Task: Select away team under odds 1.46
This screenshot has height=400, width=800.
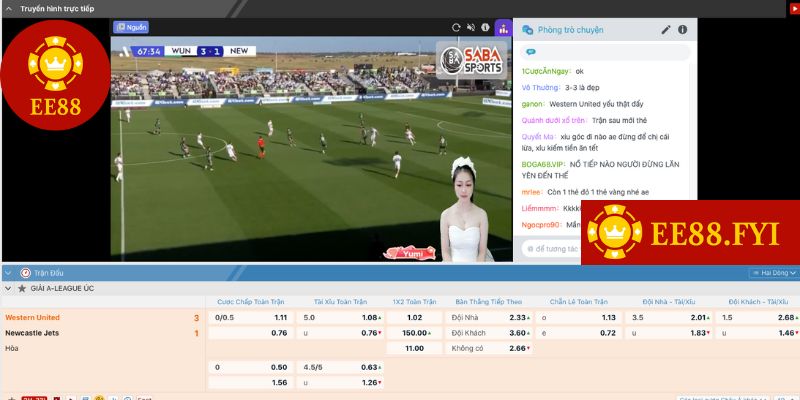Action: (x=758, y=333)
